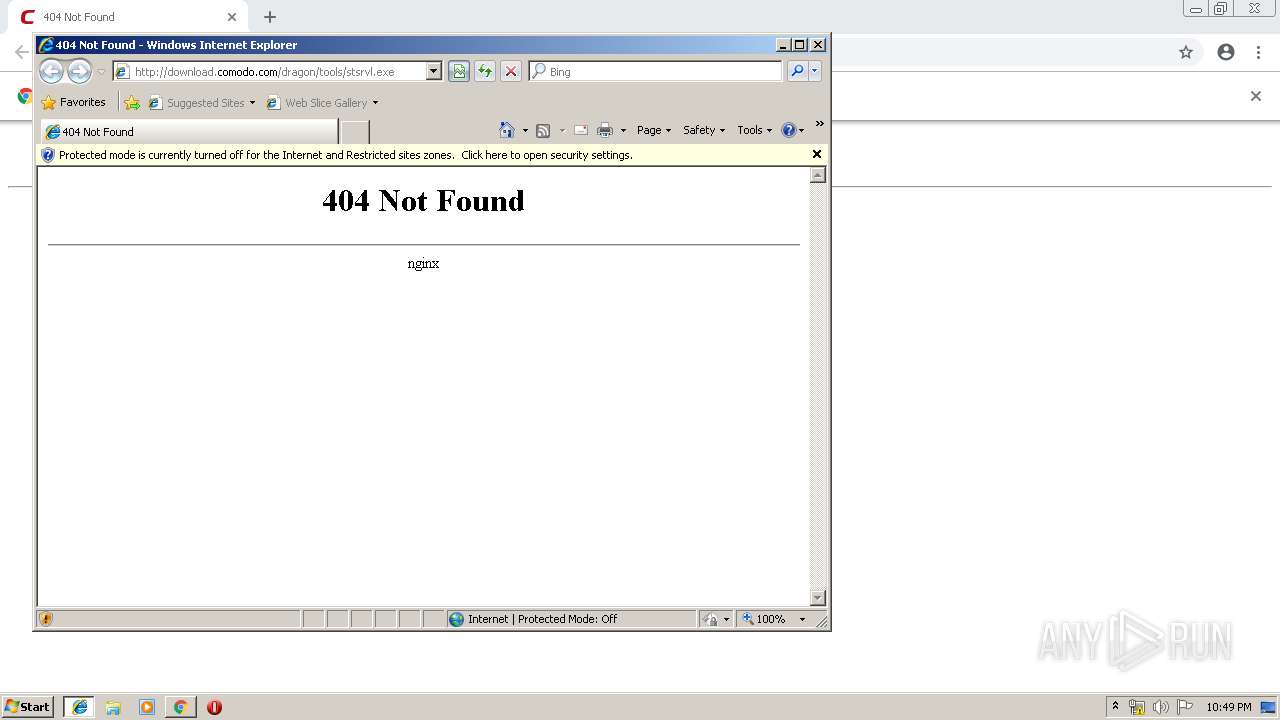Expand the Web Slice Gallery arrow
The width and height of the screenshot is (1280, 720).
click(x=376, y=103)
